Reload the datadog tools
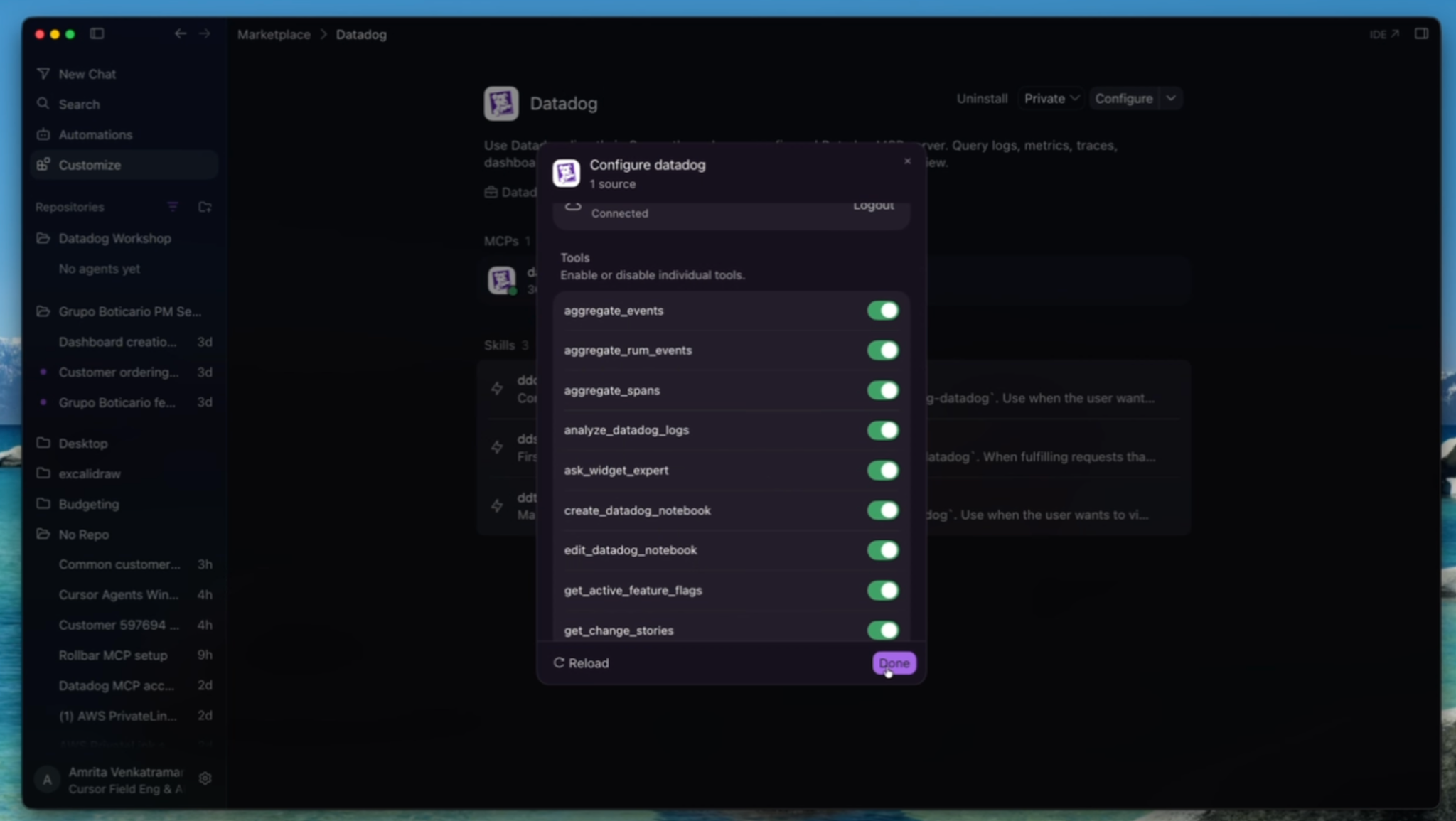 [581, 663]
